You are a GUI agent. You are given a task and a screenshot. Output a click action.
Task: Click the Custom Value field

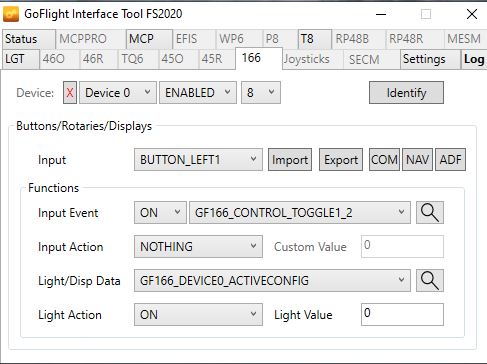[x=402, y=247]
